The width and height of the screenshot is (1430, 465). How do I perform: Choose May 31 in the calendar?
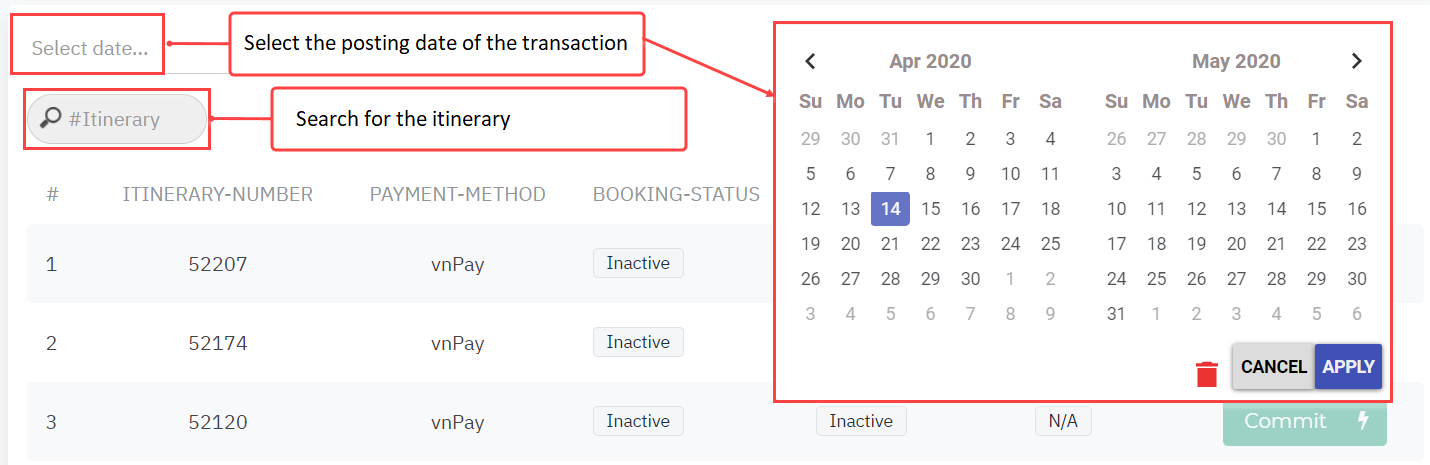(1116, 314)
